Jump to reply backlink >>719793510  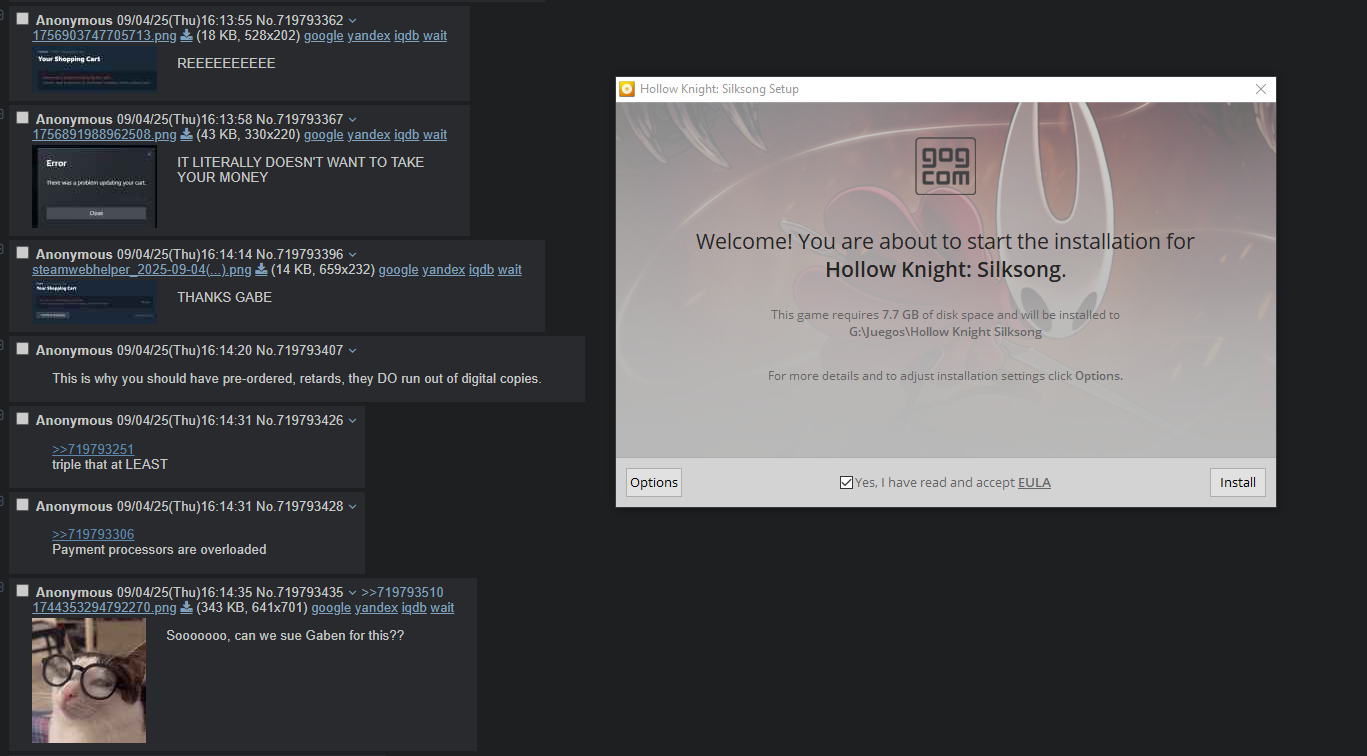[402, 593]
